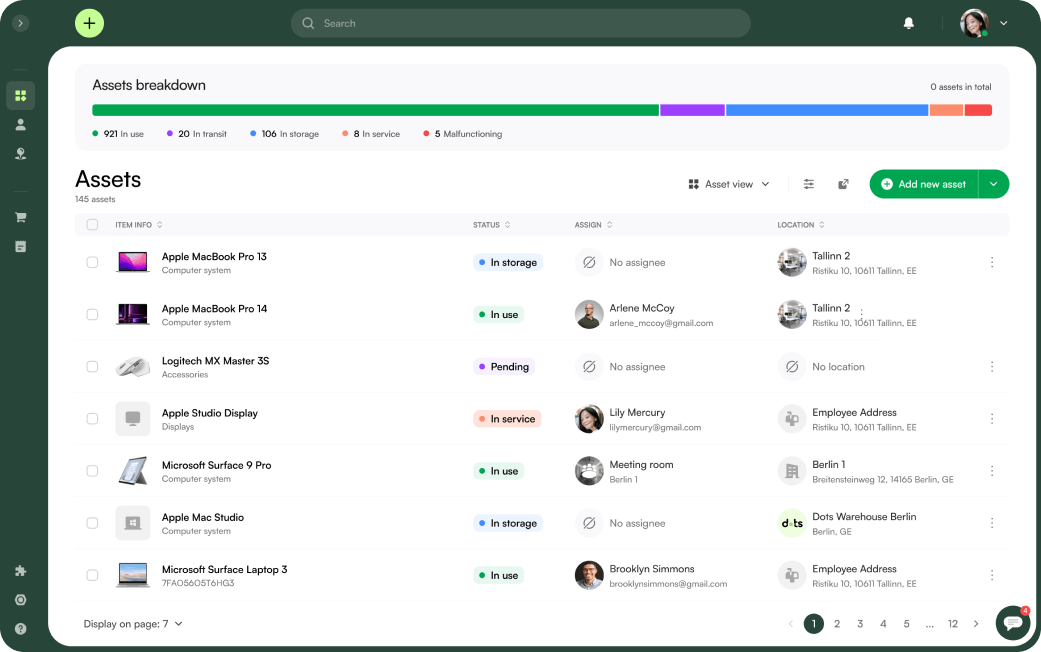
Task: Tick the Microsoft Surface Laptop 3 checkbox
Action: [x=92, y=575]
